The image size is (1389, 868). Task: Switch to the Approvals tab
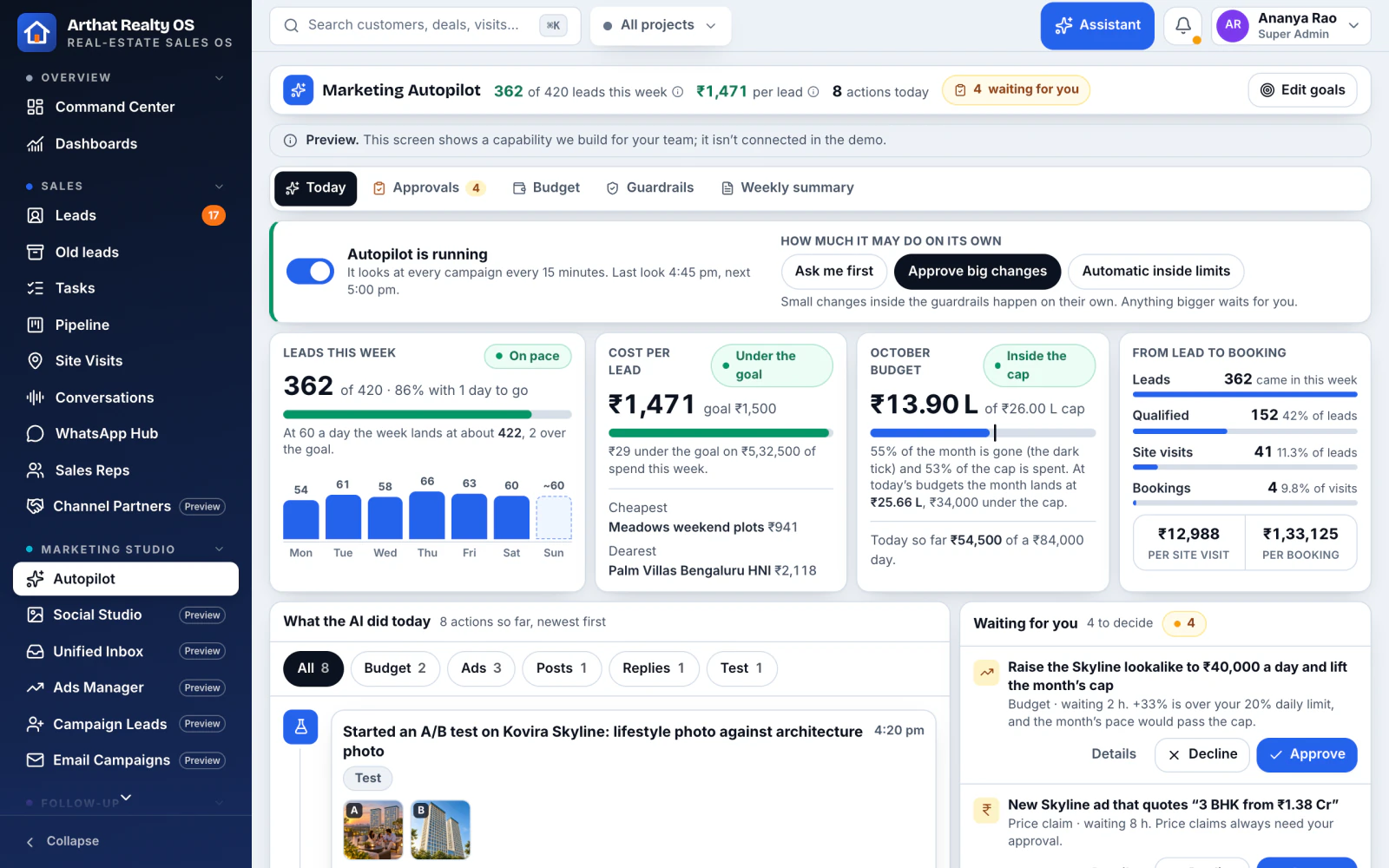[x=429, y=188]
